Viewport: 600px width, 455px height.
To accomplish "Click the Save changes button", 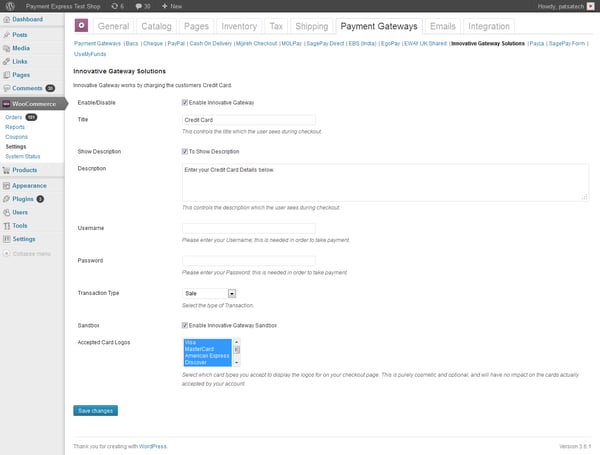I will click(95, 410).
